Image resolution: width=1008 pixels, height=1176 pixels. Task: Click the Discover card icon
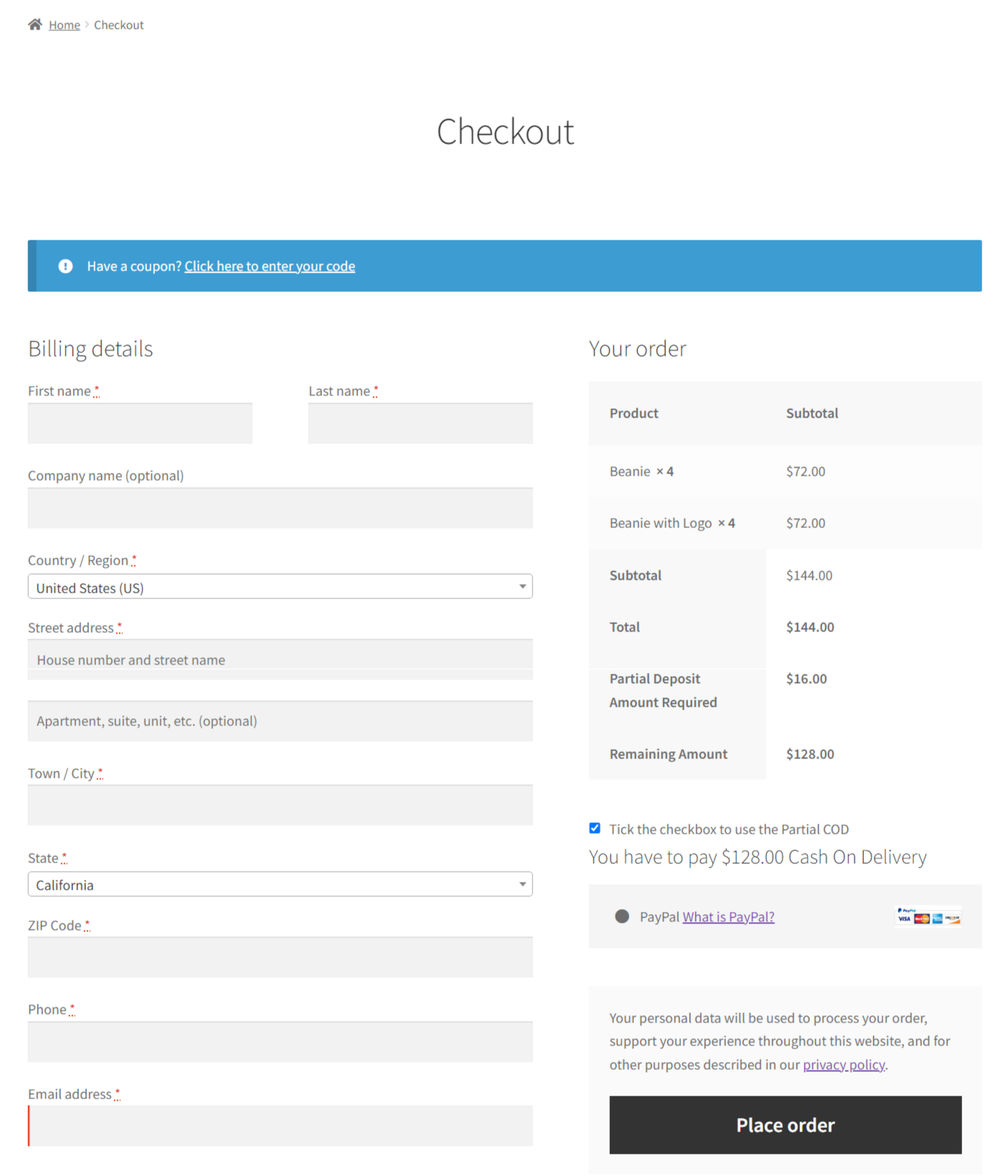coord(953,919)
